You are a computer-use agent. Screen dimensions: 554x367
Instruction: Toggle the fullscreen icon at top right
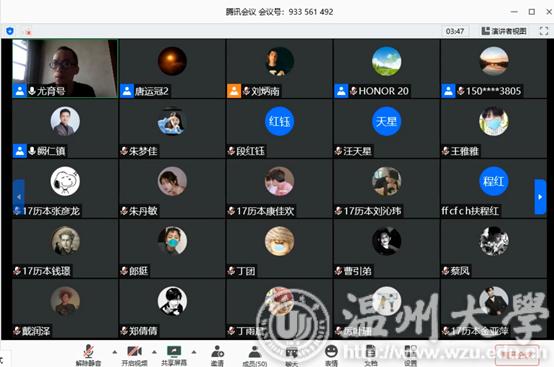pyautogui.click(x=544, y=31)
